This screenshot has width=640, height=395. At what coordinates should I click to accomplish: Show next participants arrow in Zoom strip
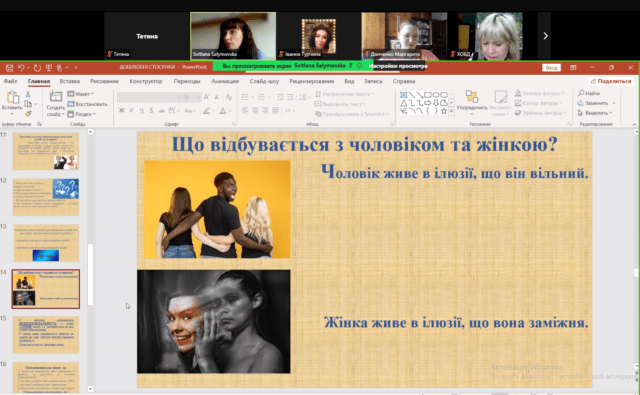pyautogui.click(x=545, y=36)
